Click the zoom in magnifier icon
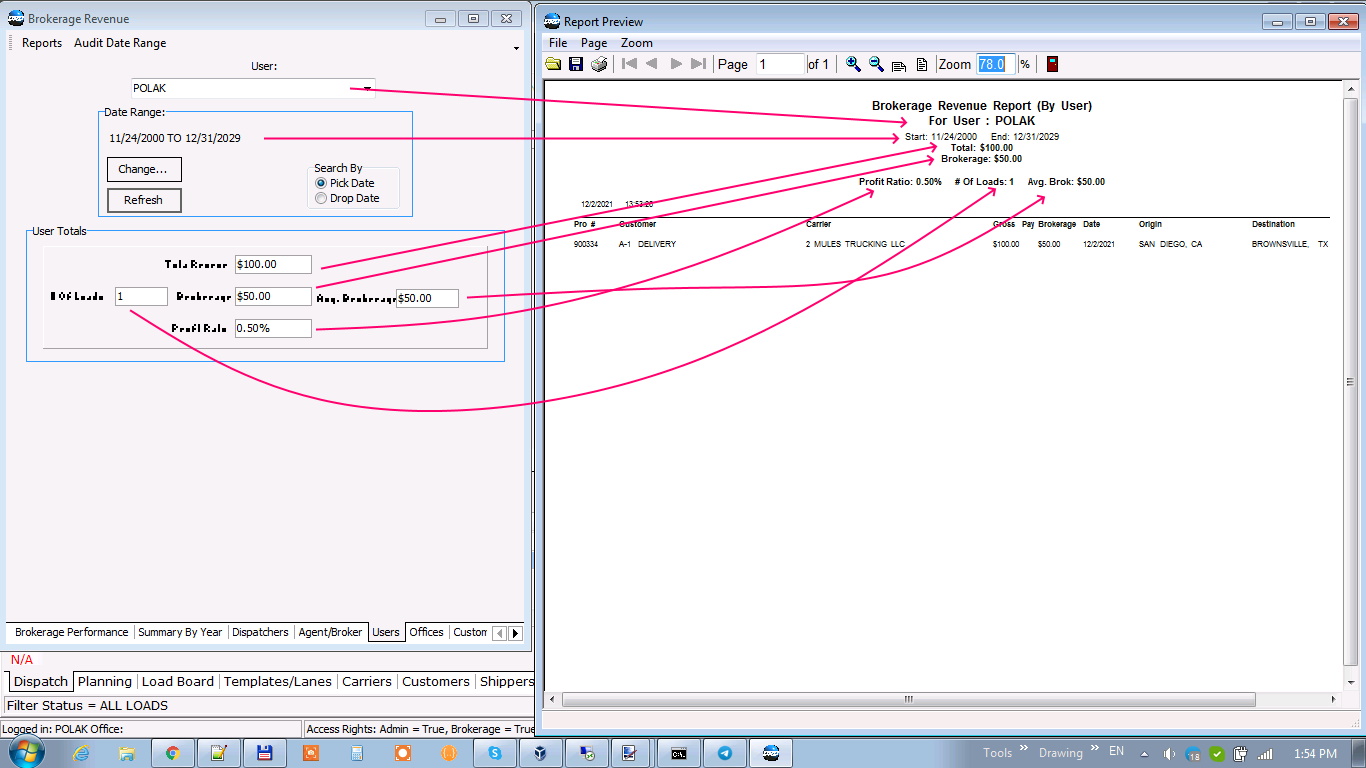1366x768 pixels. point(853,64)
